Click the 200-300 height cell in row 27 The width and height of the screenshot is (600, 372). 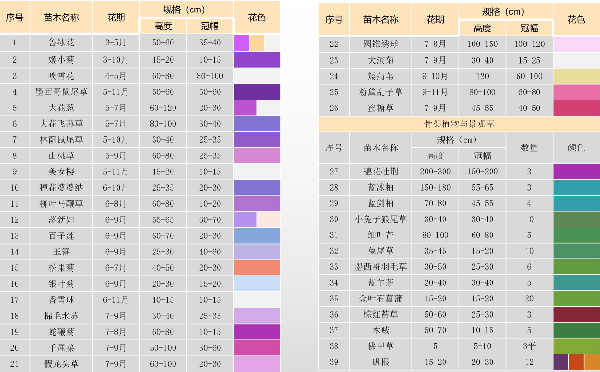pos(435,171)
